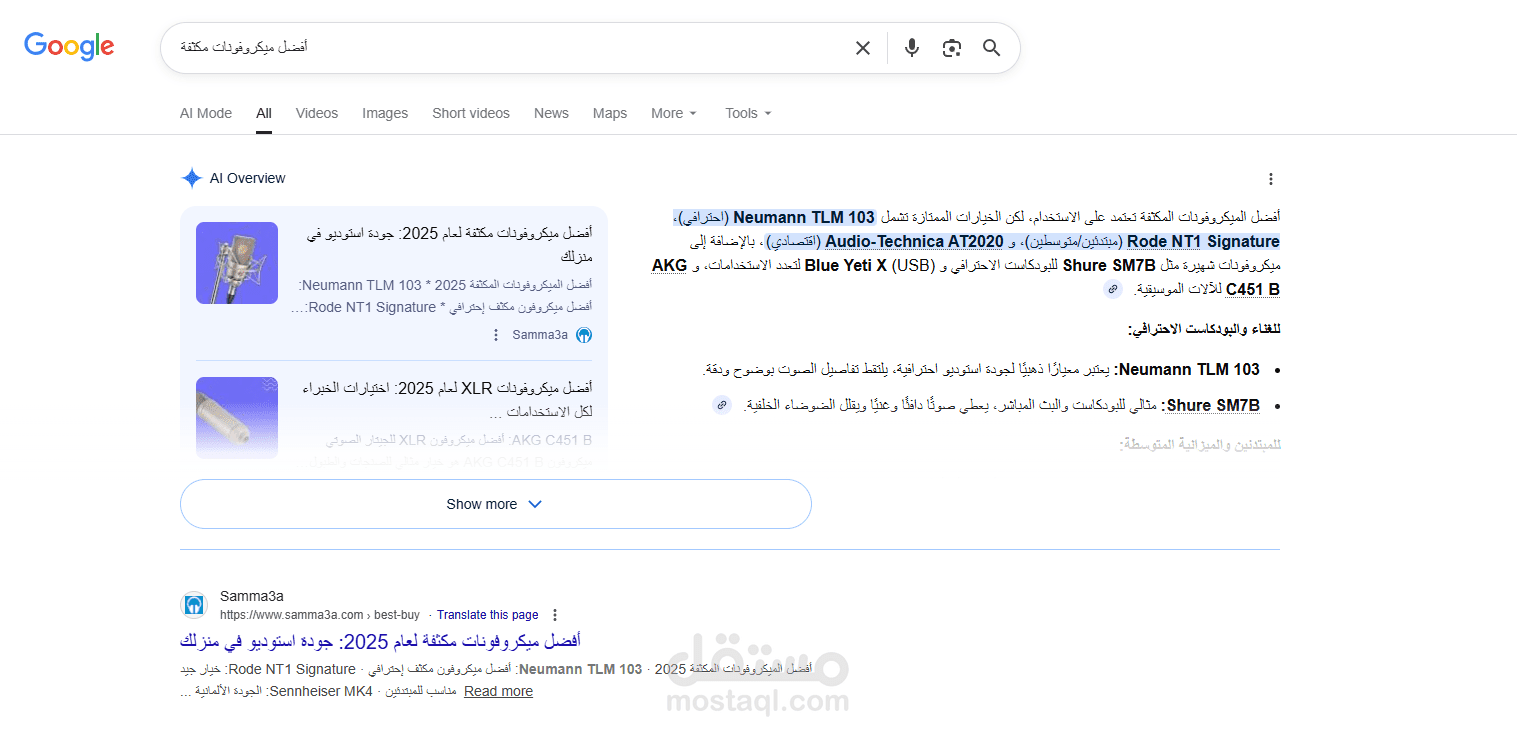Clear the search box with X icon

click(x=863, y=48)
